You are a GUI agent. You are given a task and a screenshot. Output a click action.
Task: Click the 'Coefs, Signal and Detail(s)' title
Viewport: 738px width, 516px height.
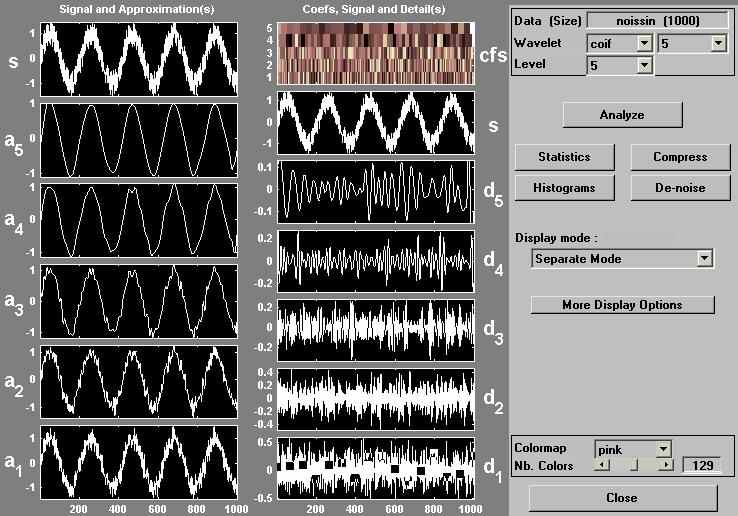tap(374, 9)
